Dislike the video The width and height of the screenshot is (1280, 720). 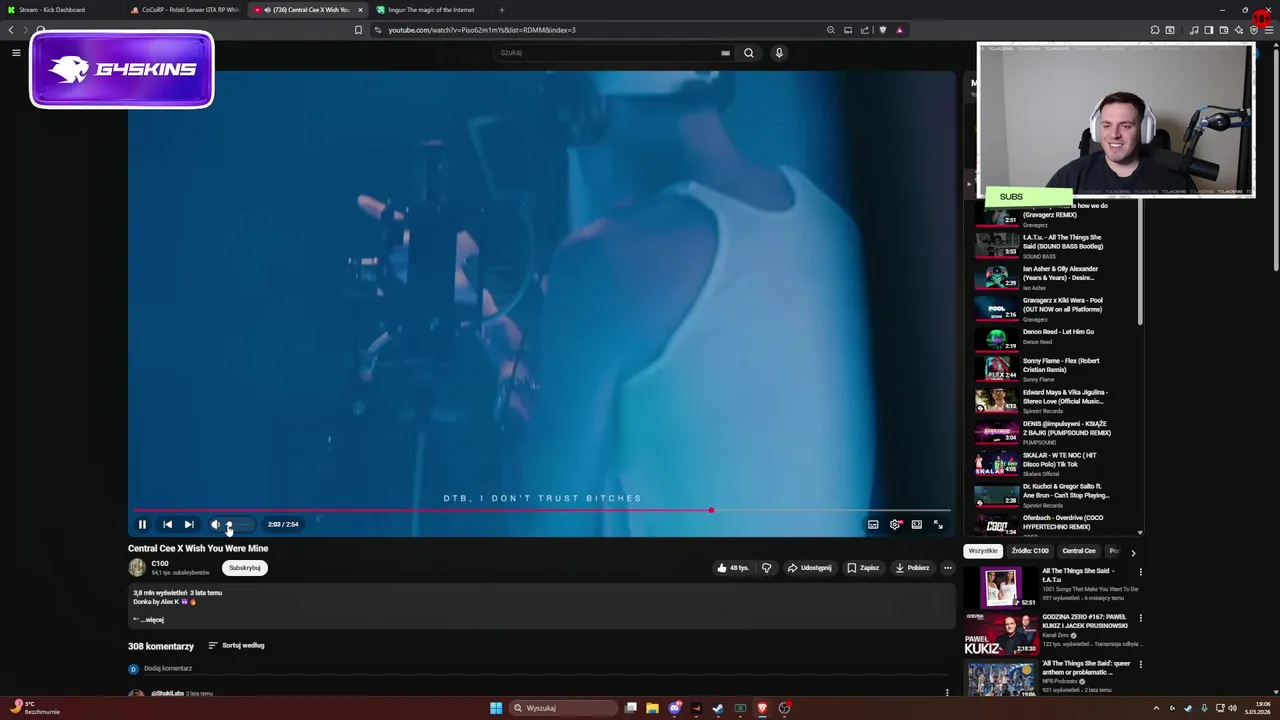point(767,568)
